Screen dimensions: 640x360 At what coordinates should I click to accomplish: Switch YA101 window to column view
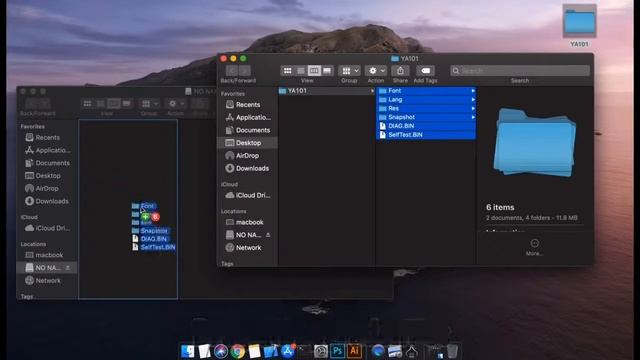(314, 71)
